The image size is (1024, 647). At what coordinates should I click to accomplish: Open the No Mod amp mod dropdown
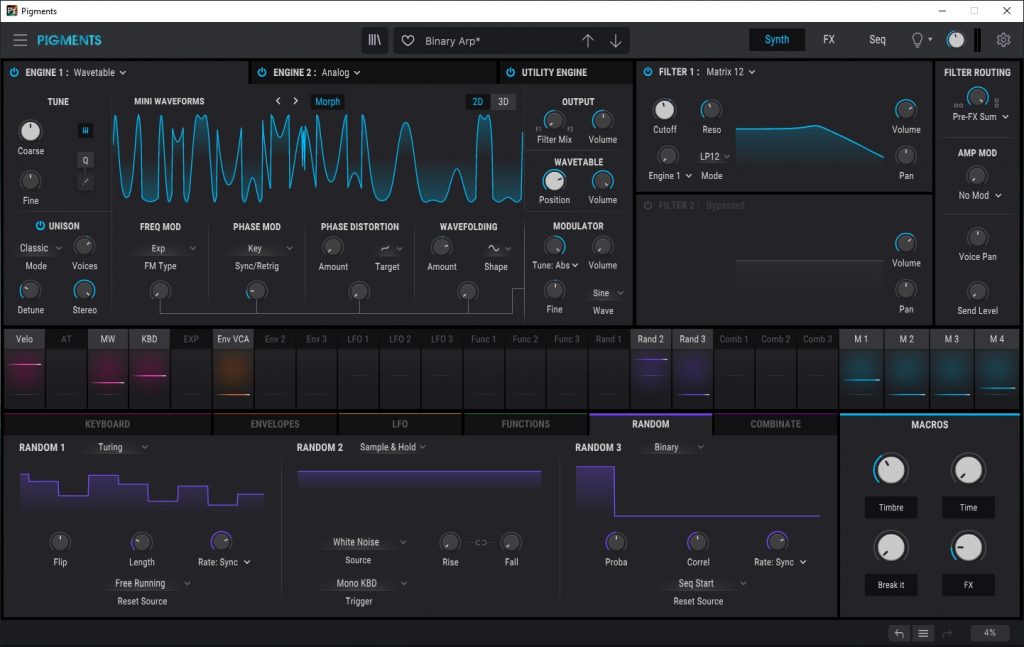click(980, 195)
